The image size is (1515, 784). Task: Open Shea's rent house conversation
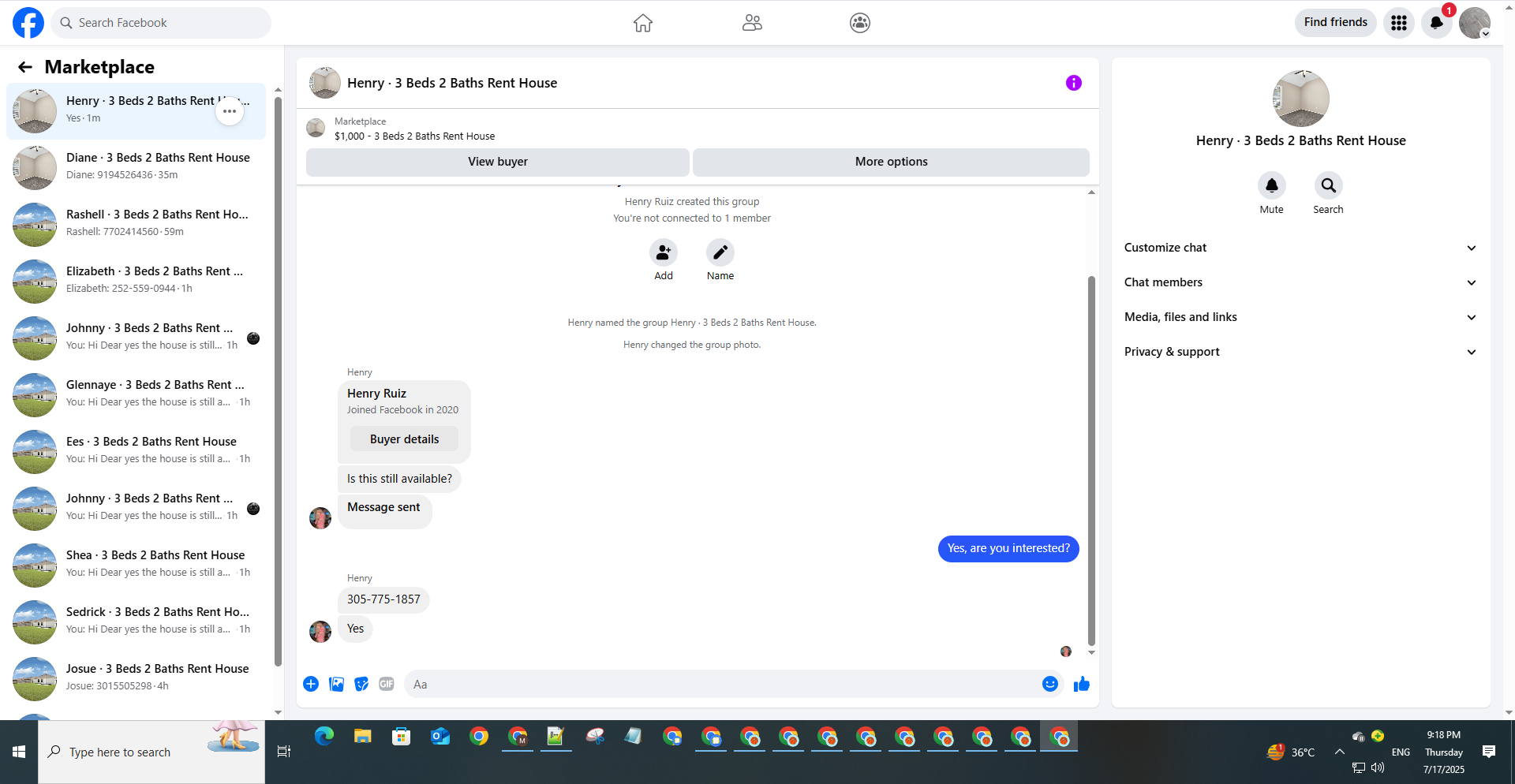pos(137,565)
